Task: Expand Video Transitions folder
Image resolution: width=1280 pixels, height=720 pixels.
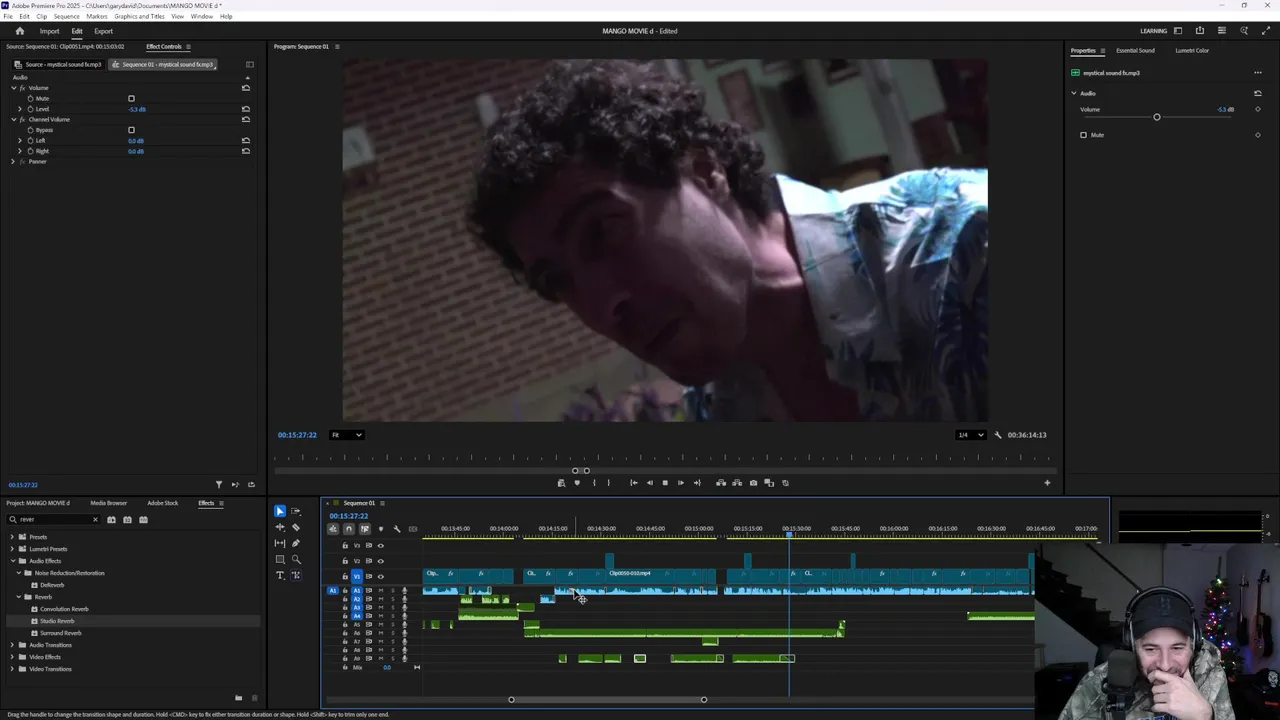Action: [12, 669]
